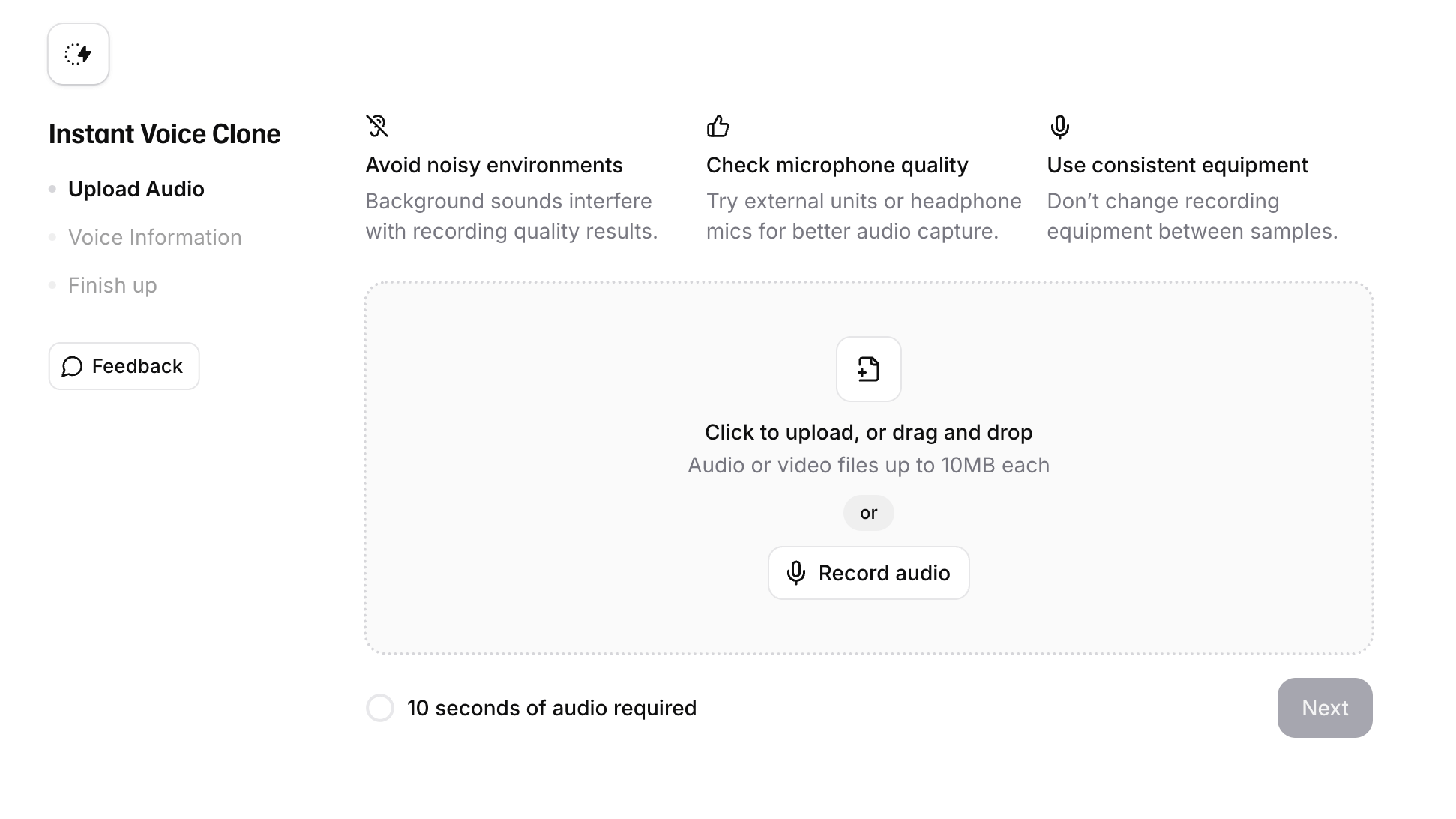This screenshot has width=1456, height=819.
Task: Click the microphone consistent equipment icon
Action: [1059, 127]
